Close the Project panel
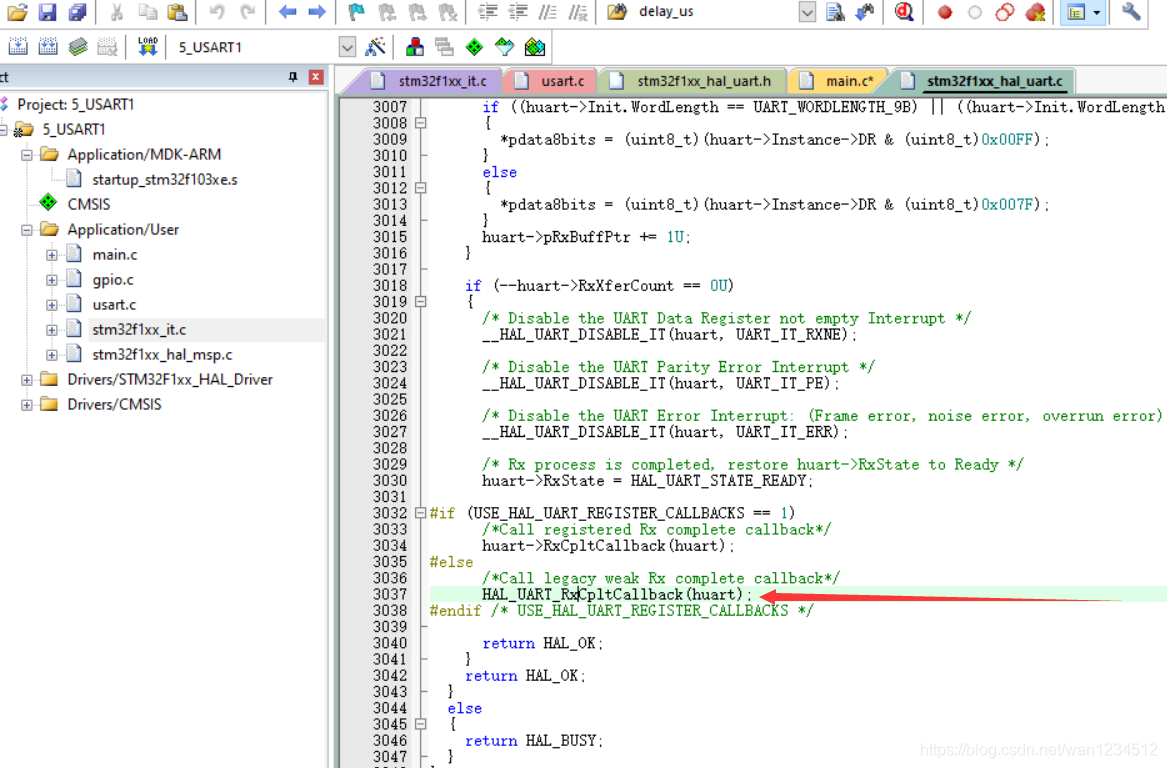Viewport: 1167px width, 768px height. point(316,77)
